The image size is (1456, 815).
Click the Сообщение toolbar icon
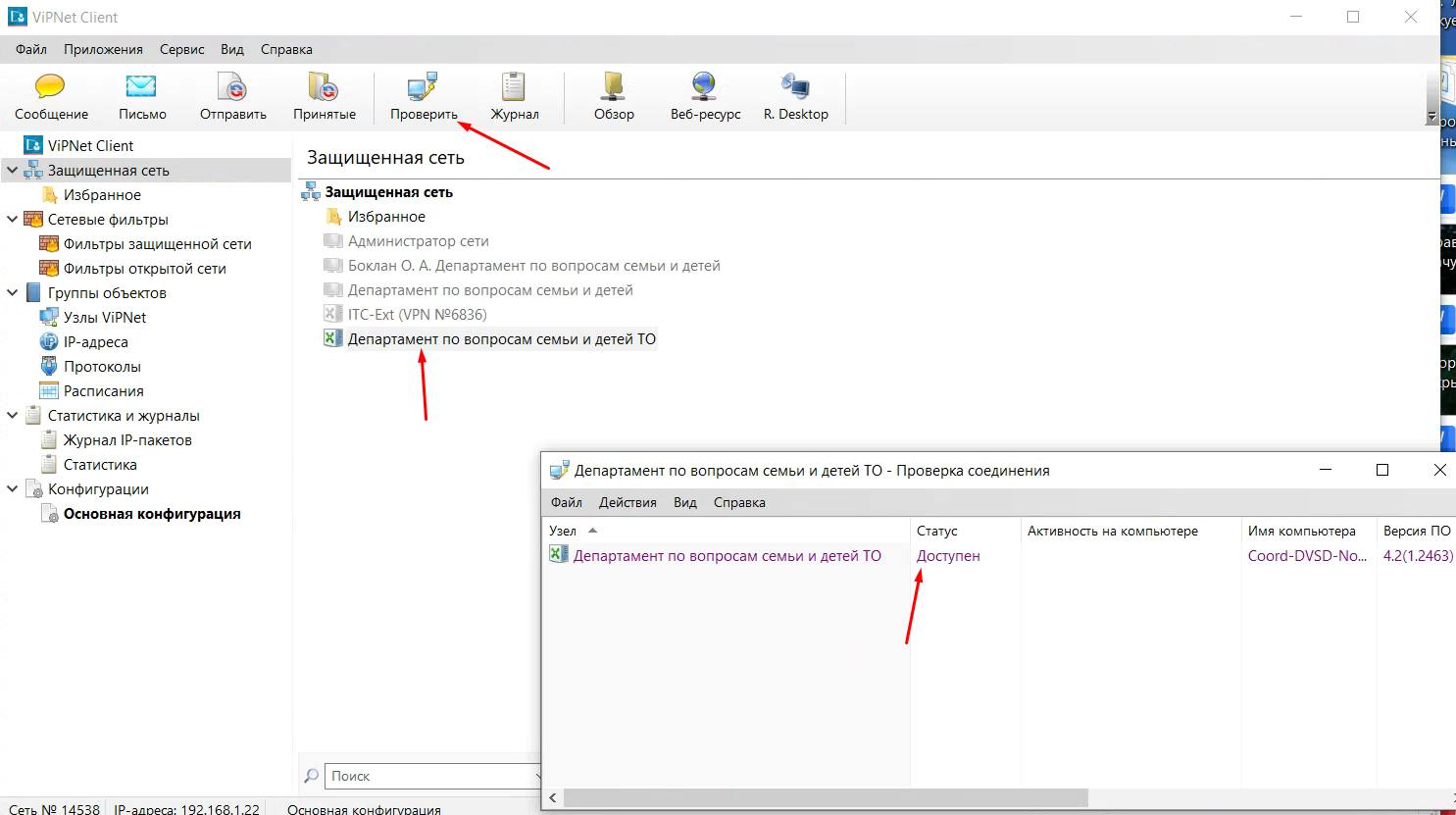50,88
